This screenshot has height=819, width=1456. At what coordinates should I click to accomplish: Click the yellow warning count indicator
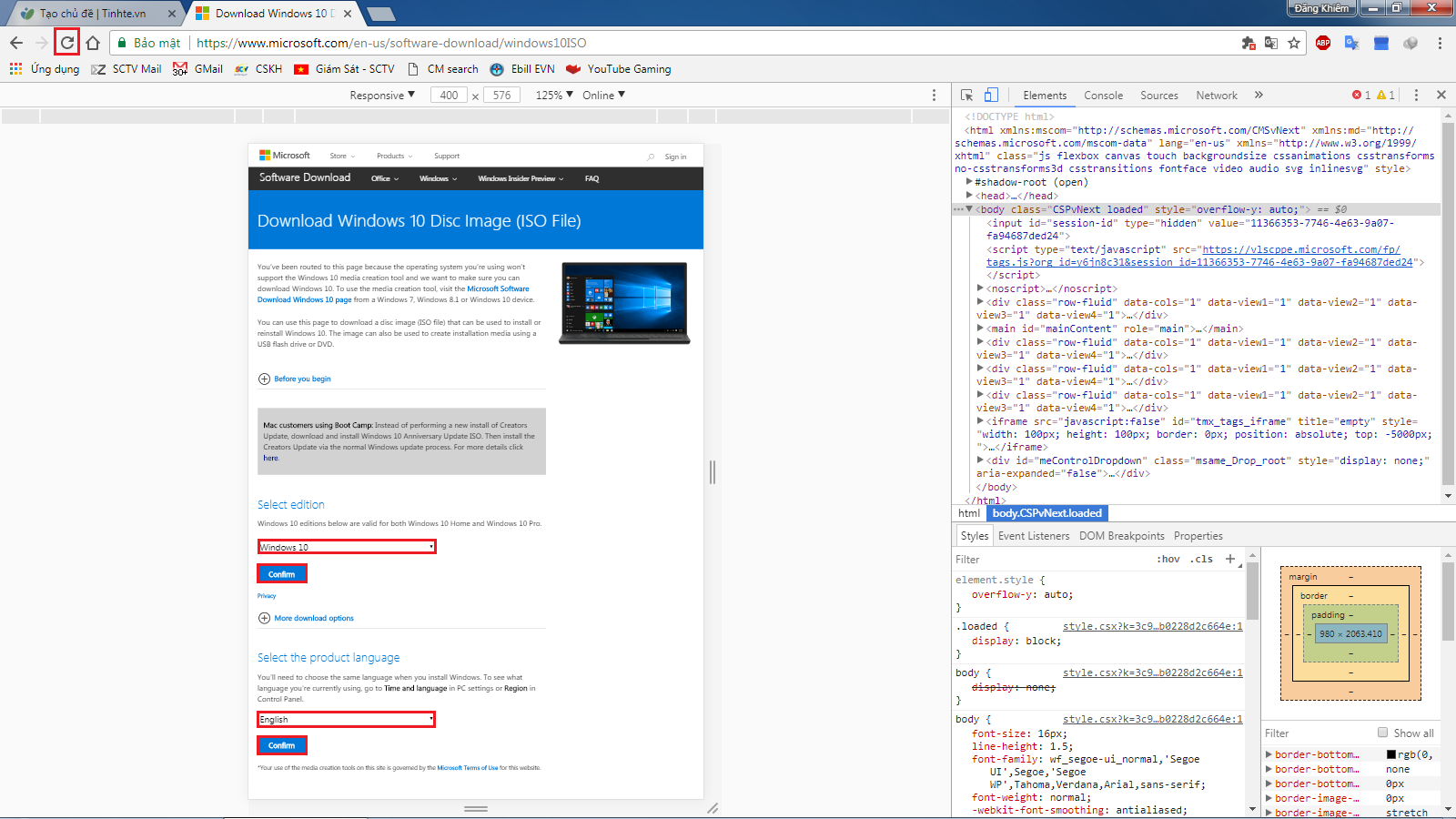click(x=1386, y=95)
